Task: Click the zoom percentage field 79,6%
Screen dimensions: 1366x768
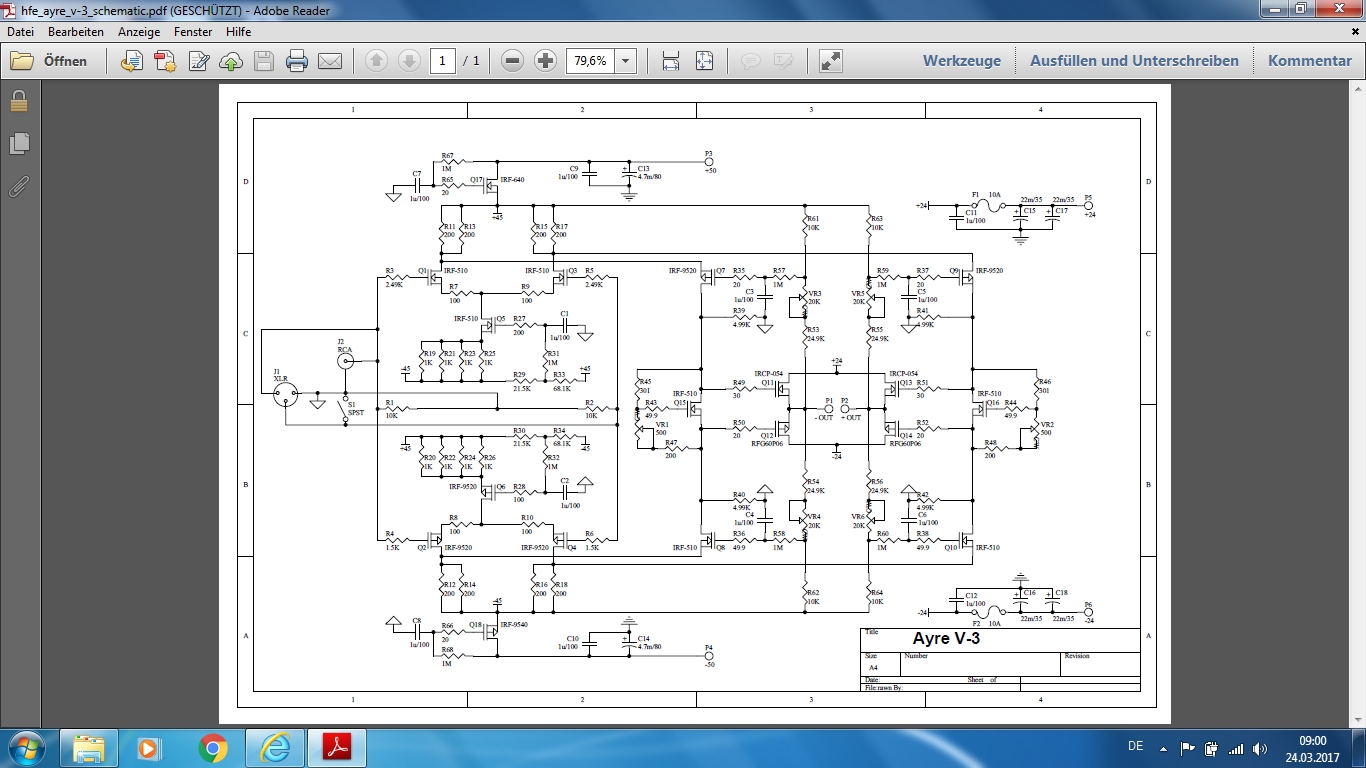Action: click(x=590, y=61)
